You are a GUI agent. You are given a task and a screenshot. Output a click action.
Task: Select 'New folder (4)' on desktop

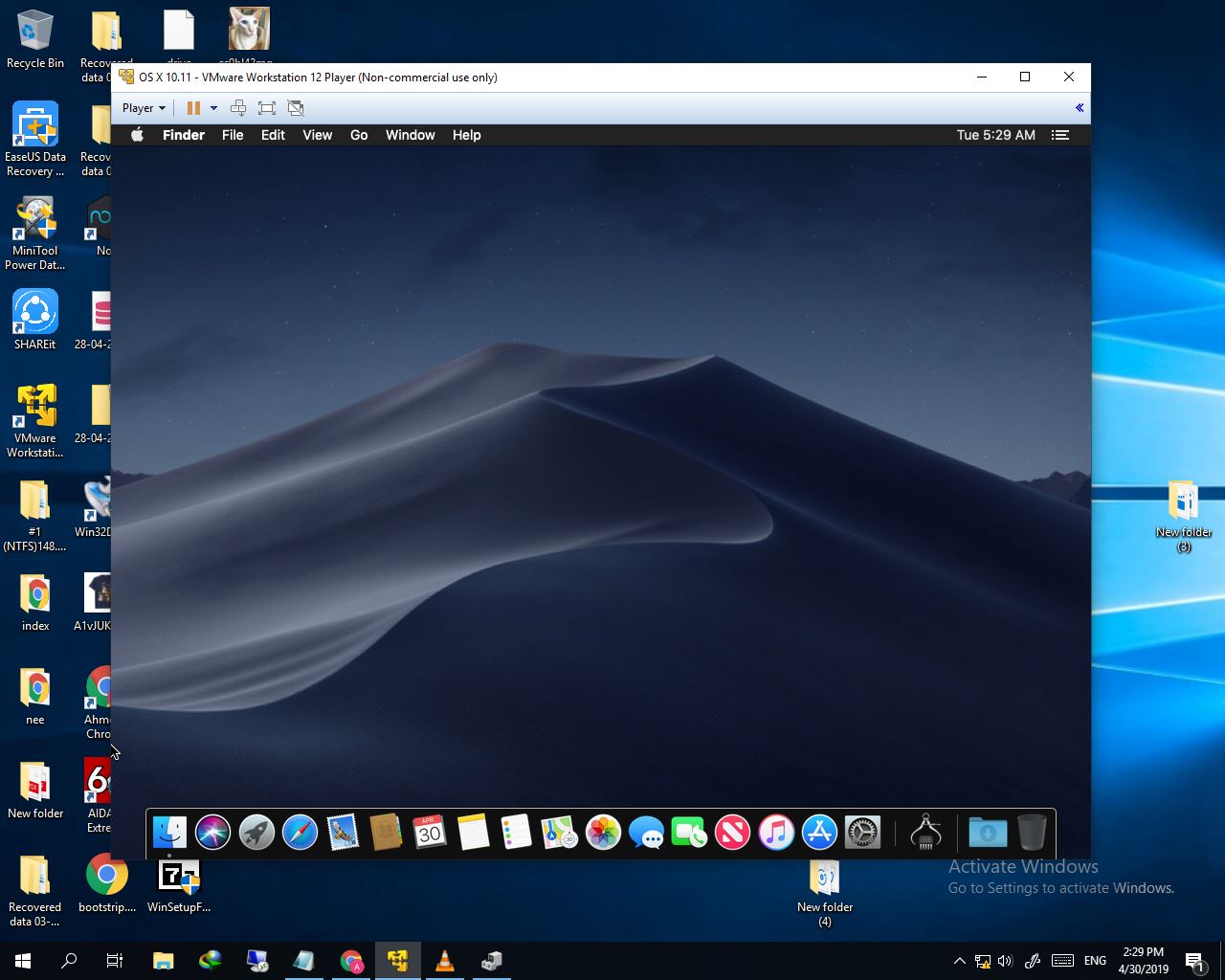point(825,892)
